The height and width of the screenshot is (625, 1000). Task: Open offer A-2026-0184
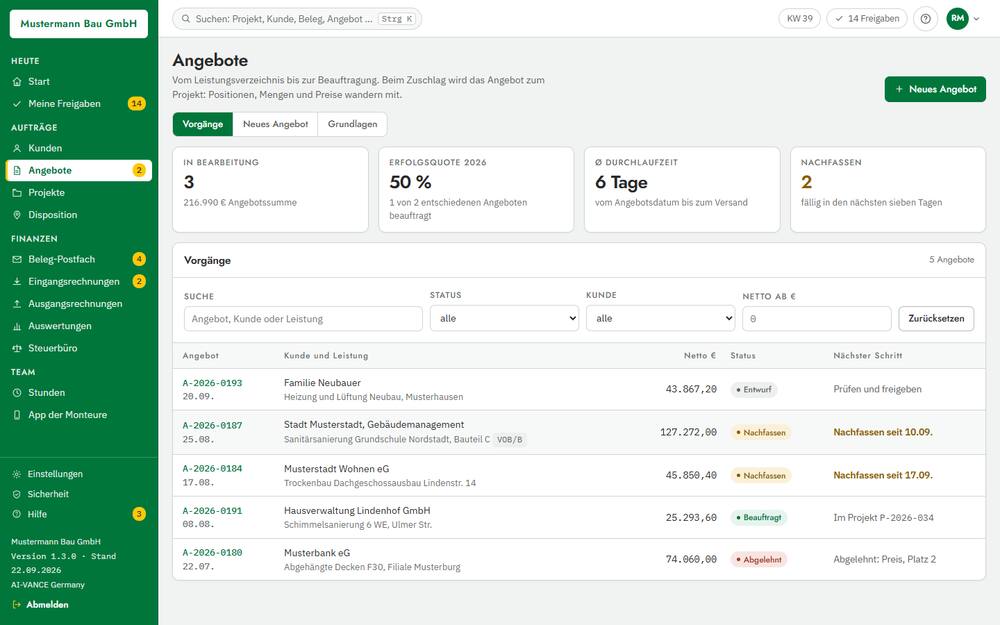(x=212, y=469)
